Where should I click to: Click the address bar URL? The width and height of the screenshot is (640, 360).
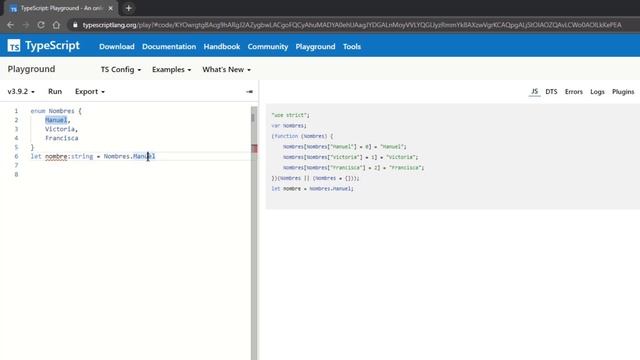pos(351,25)
